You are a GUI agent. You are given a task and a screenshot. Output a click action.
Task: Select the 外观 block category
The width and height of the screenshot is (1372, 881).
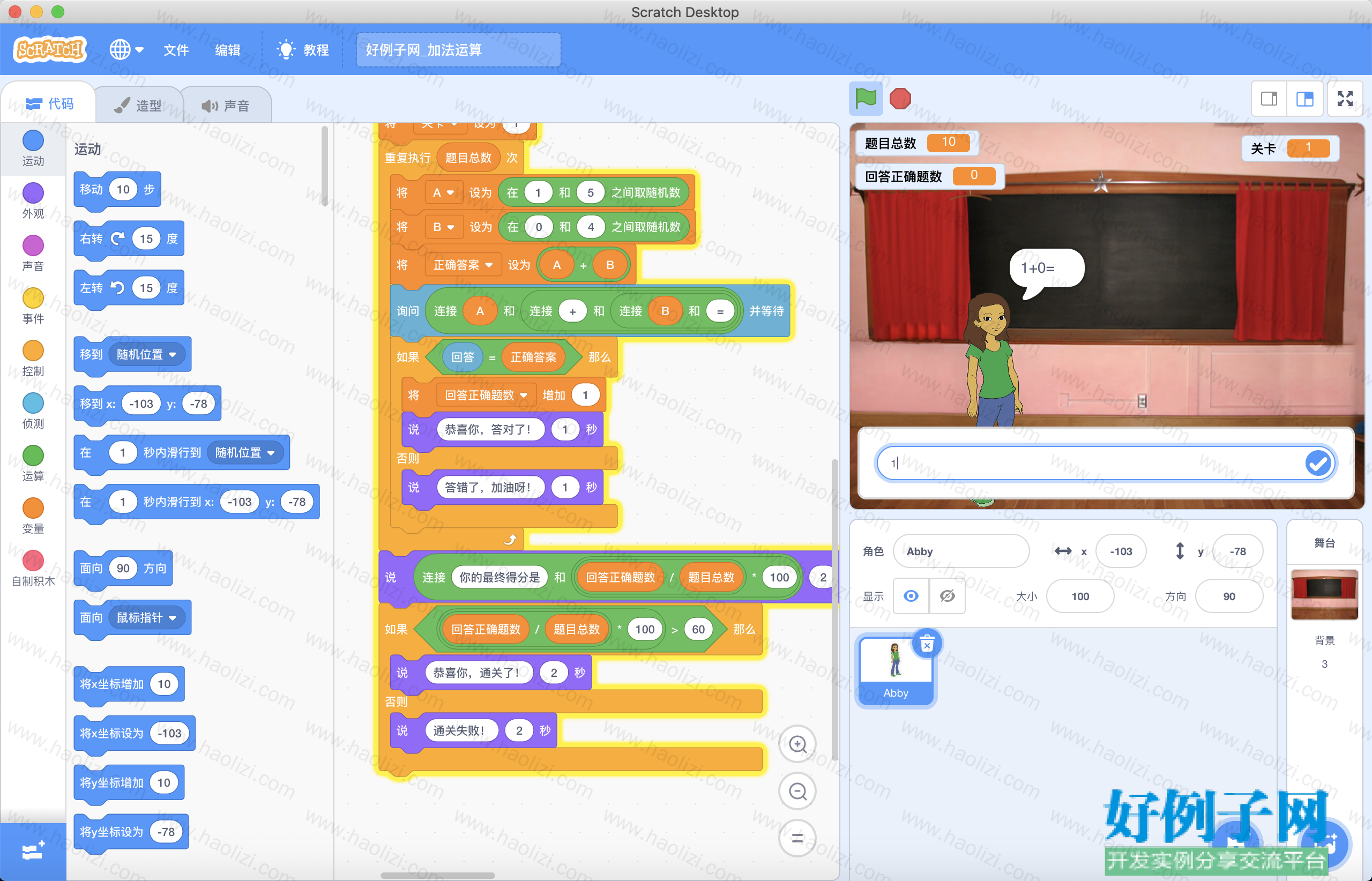click(33, 201)
